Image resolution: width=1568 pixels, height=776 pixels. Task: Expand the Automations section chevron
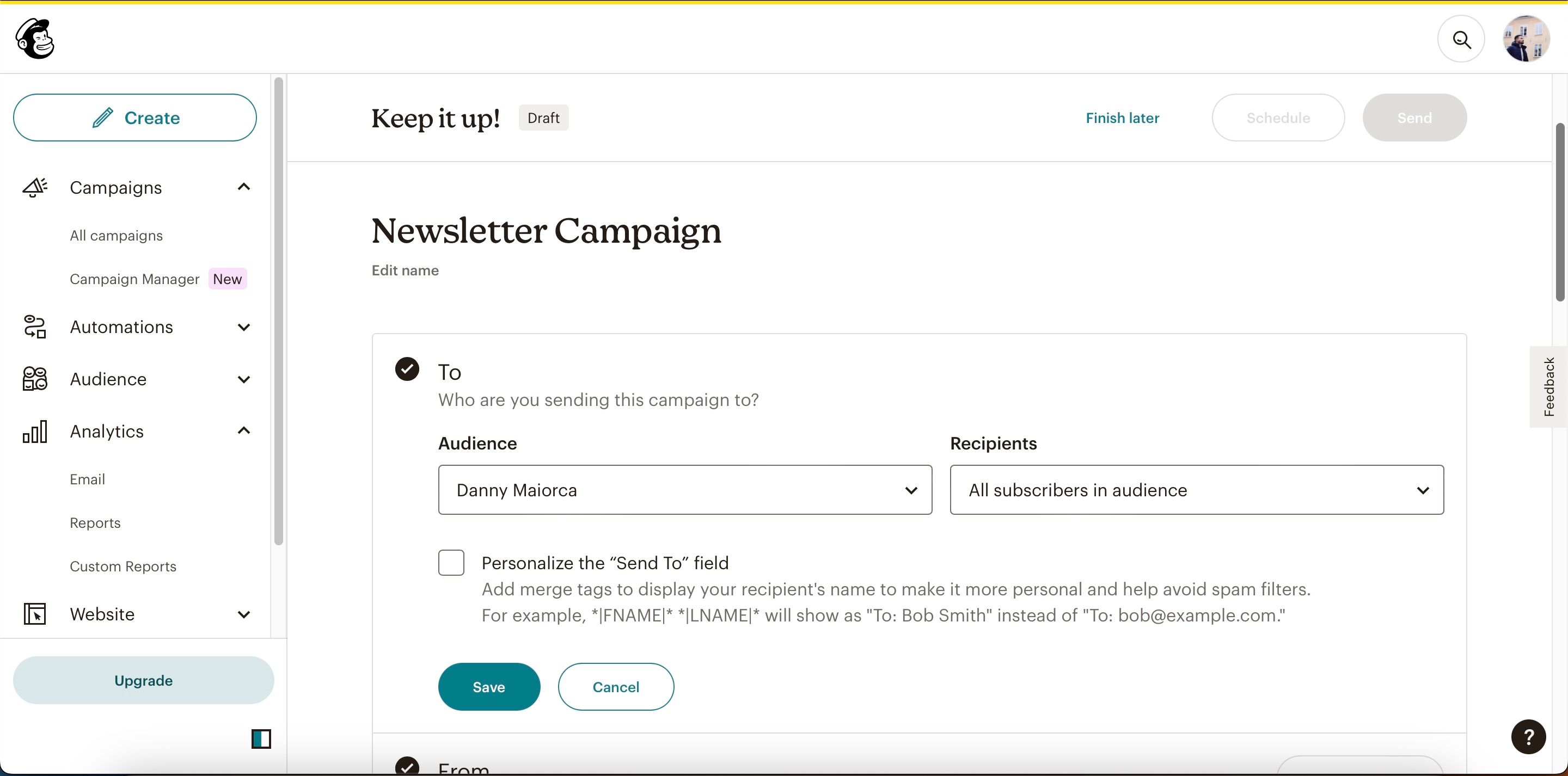pyautogui.click(x=244, y=327)
